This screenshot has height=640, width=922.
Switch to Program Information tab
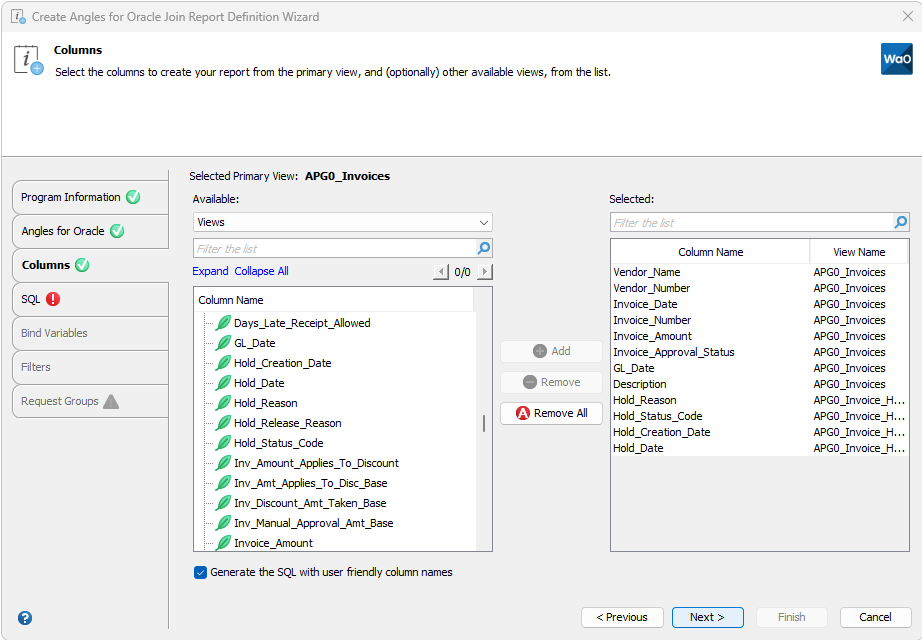[x=71, y=197]
